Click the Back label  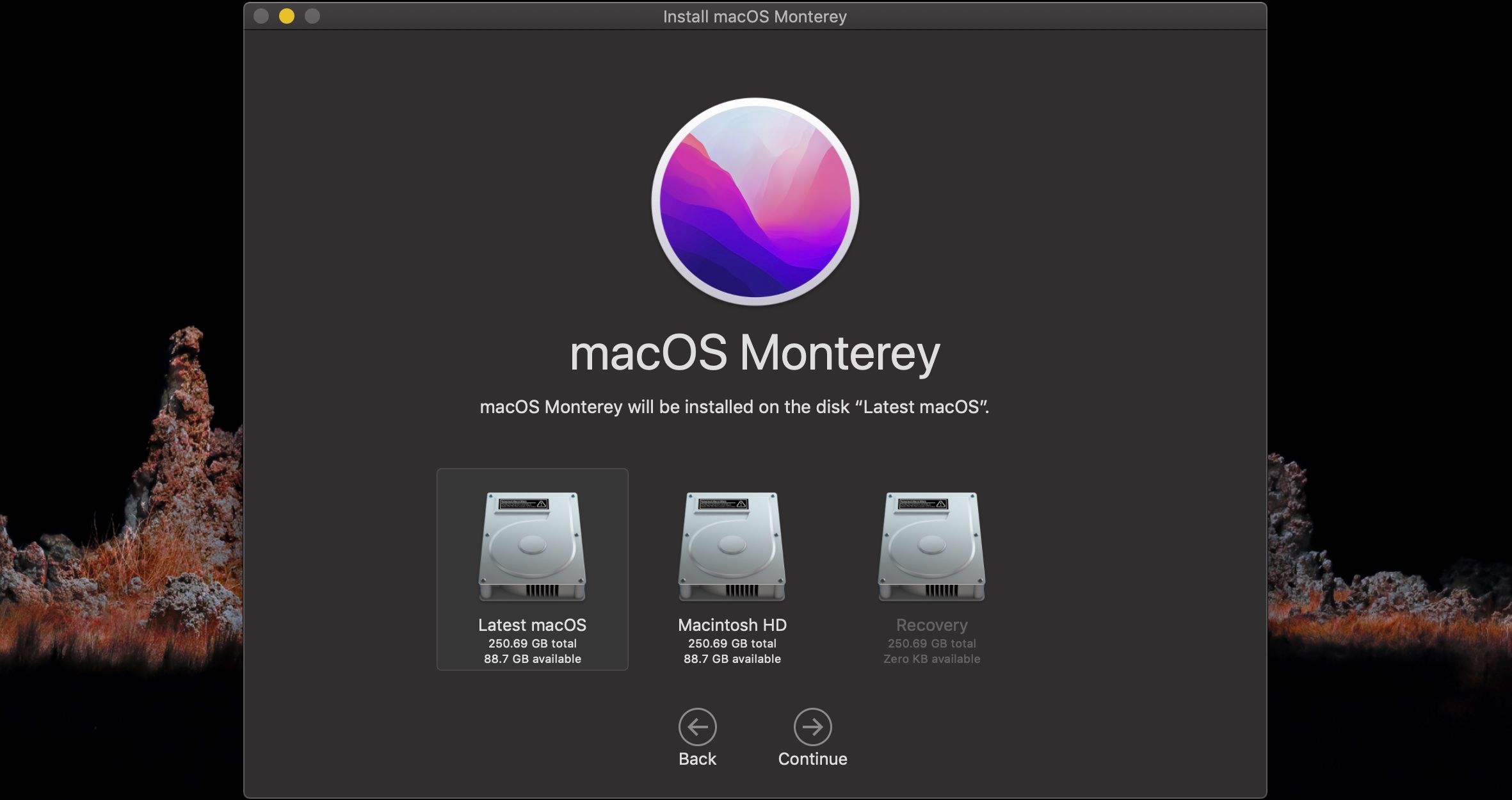coord(697,759)
